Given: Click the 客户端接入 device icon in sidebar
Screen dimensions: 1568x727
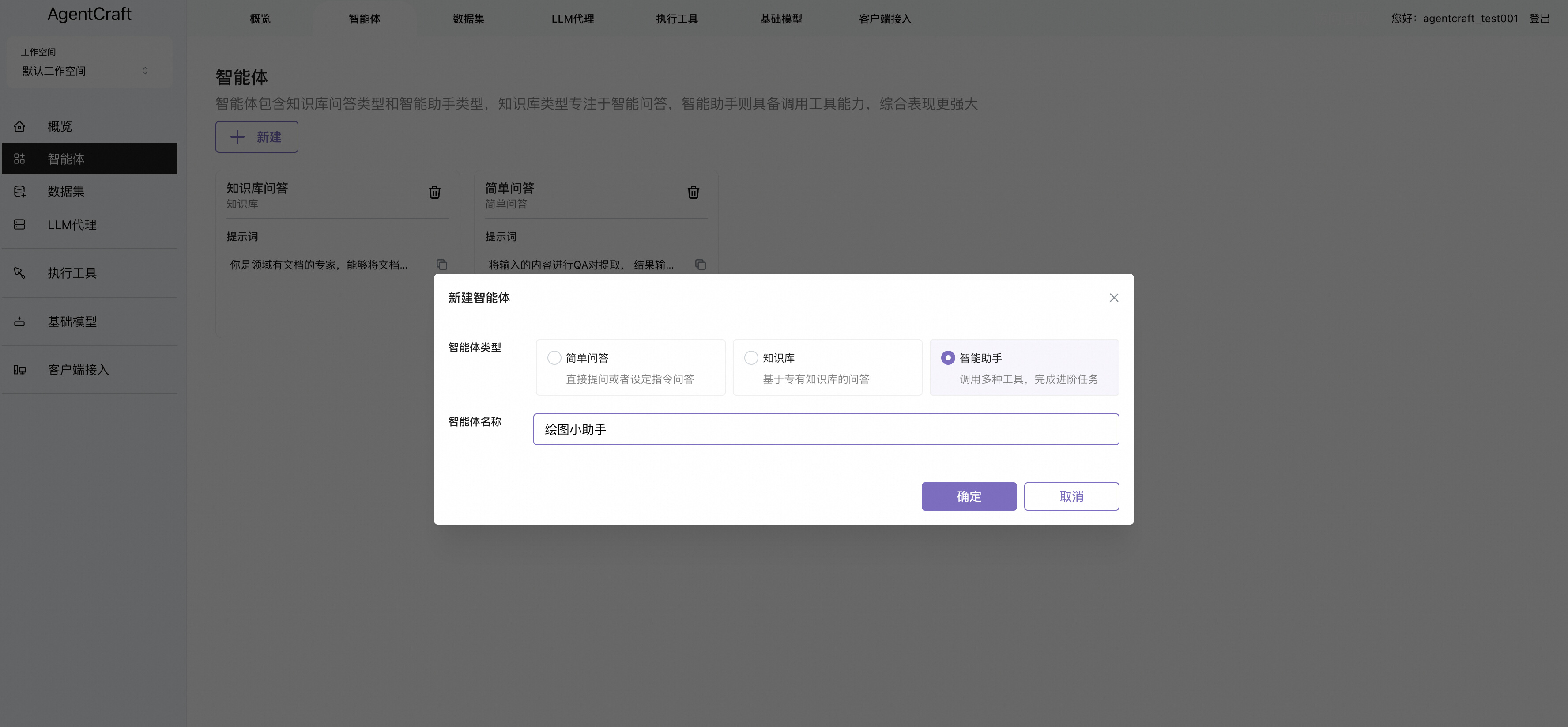Looking at the screenshot, I should [19, 370].
